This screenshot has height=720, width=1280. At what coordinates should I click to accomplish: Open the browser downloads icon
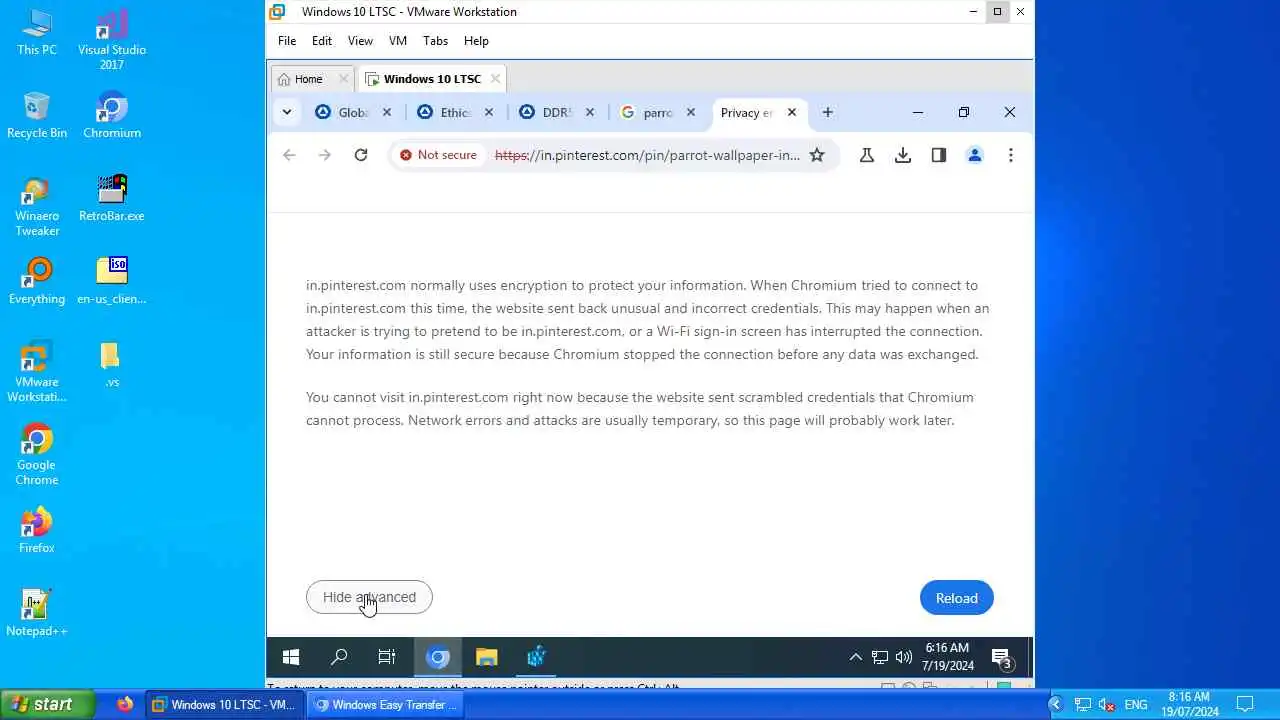903,155
